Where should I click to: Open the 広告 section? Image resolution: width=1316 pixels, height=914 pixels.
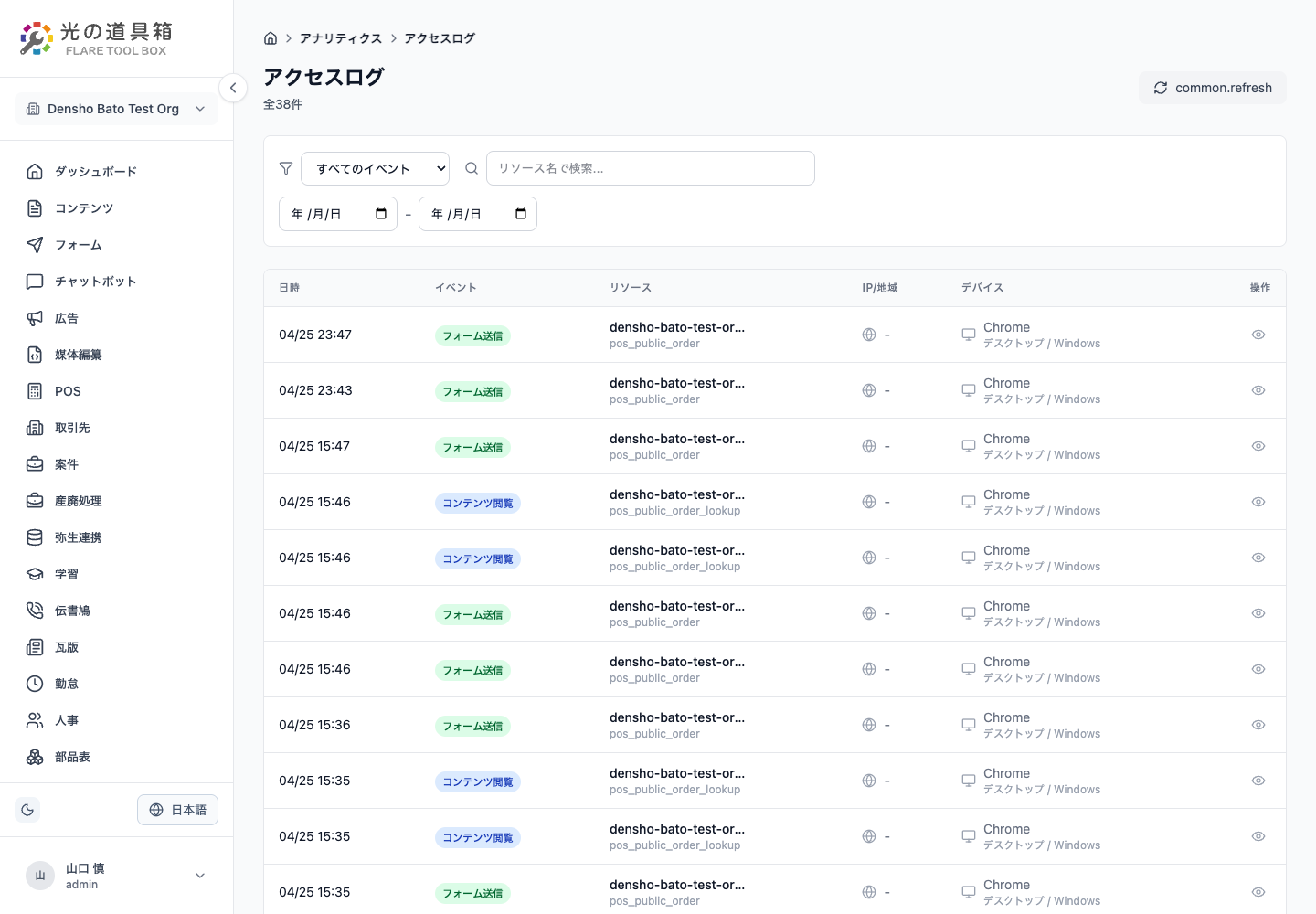[116, 318]
